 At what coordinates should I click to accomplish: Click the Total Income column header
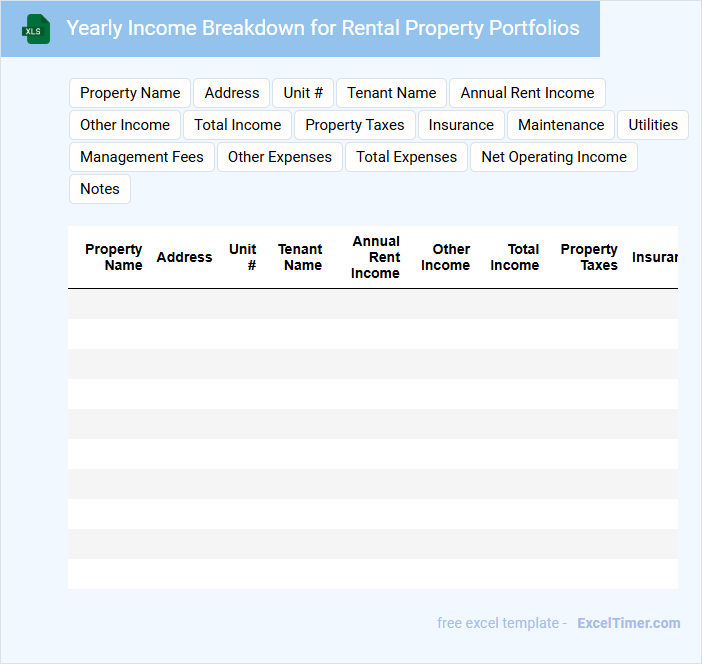coord(515,257)
